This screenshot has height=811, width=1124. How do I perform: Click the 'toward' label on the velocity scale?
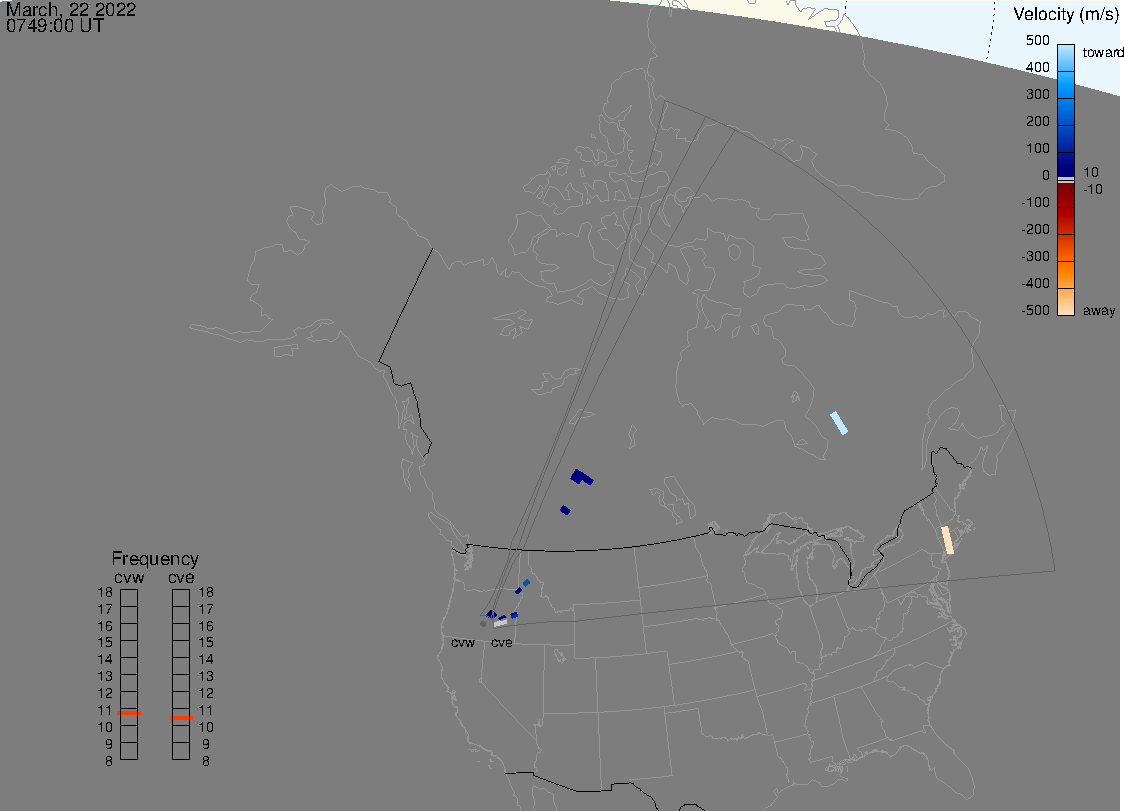[1103, 53]
